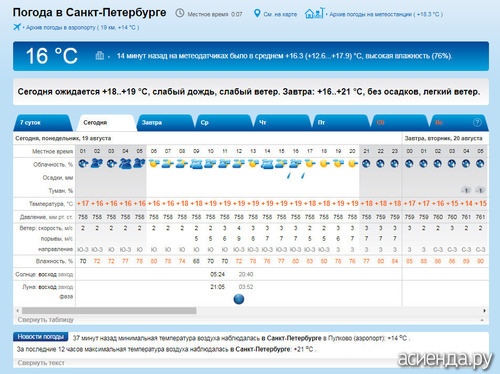Click moonrise time '21:05'
This screenshot has height=374, width=500.
click(x=217, y=287)
